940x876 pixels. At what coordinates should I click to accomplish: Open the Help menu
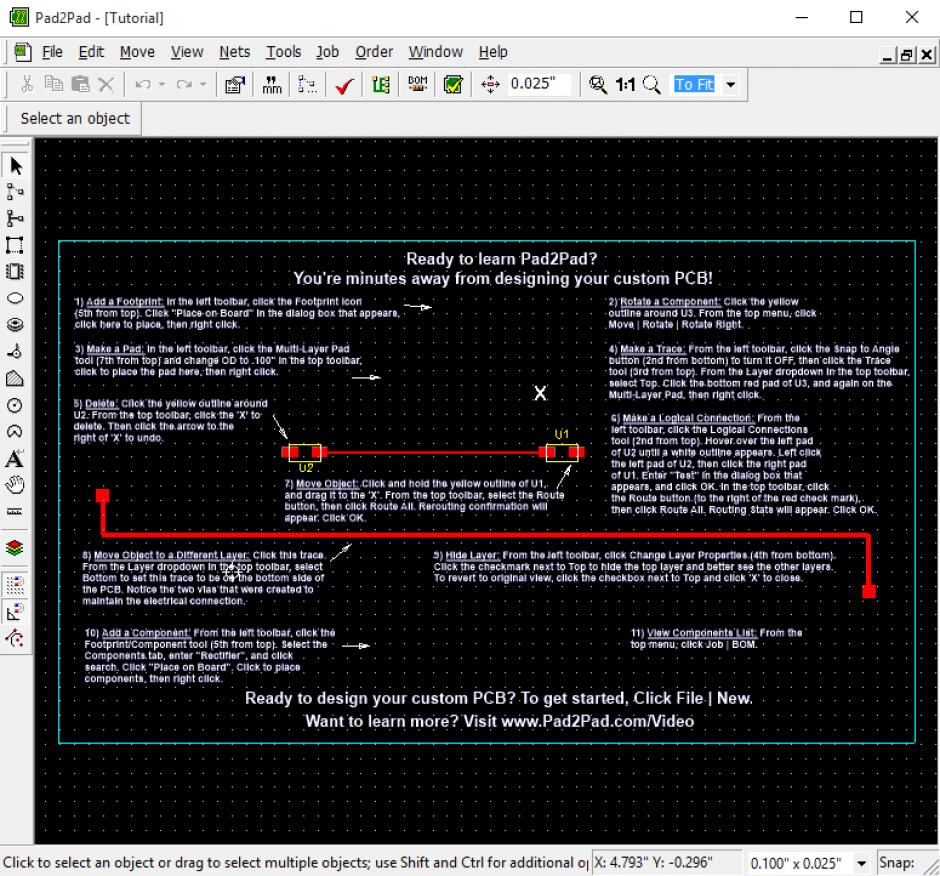tap(493, 52)
